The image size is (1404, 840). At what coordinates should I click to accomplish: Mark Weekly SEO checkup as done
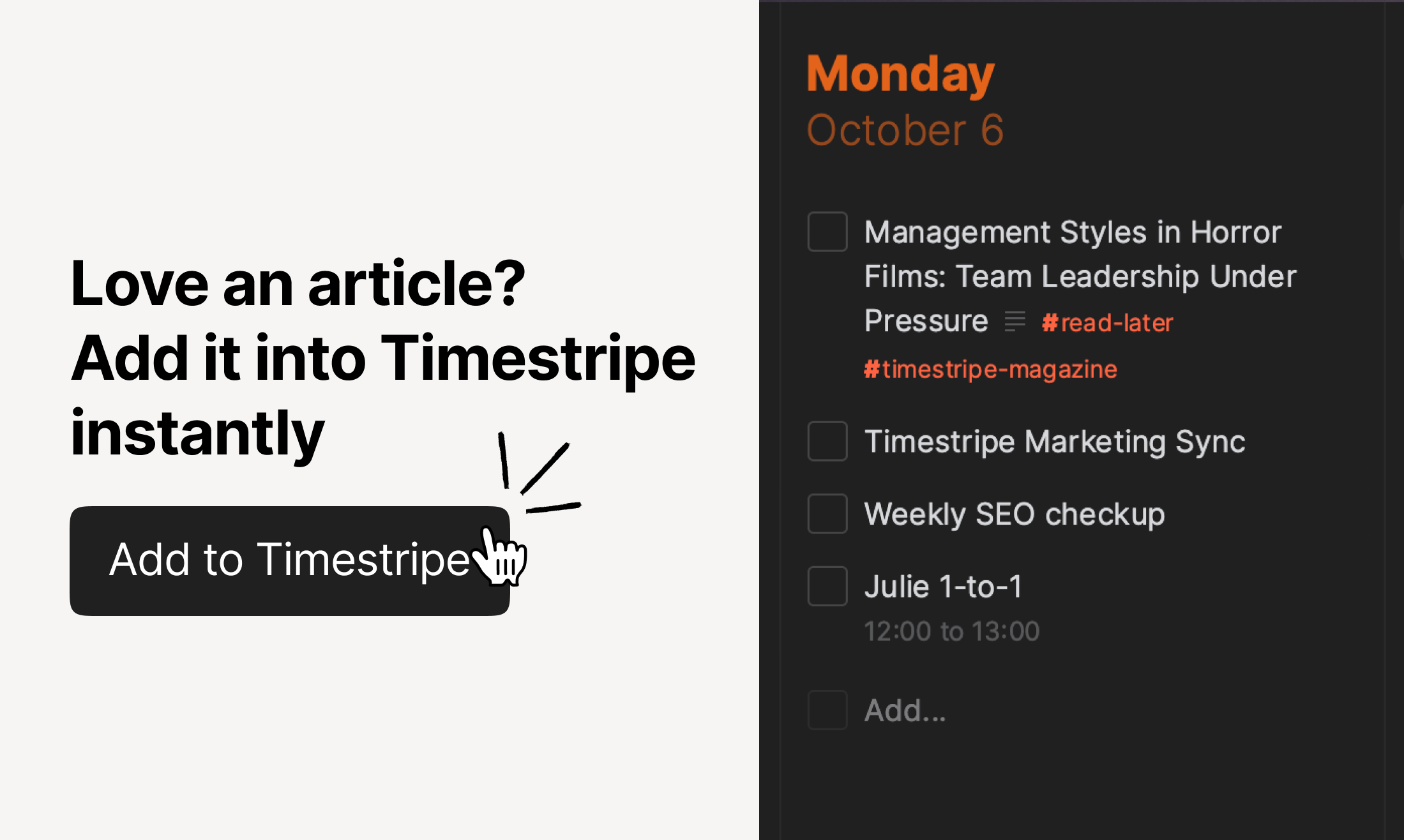pos(827,514)
